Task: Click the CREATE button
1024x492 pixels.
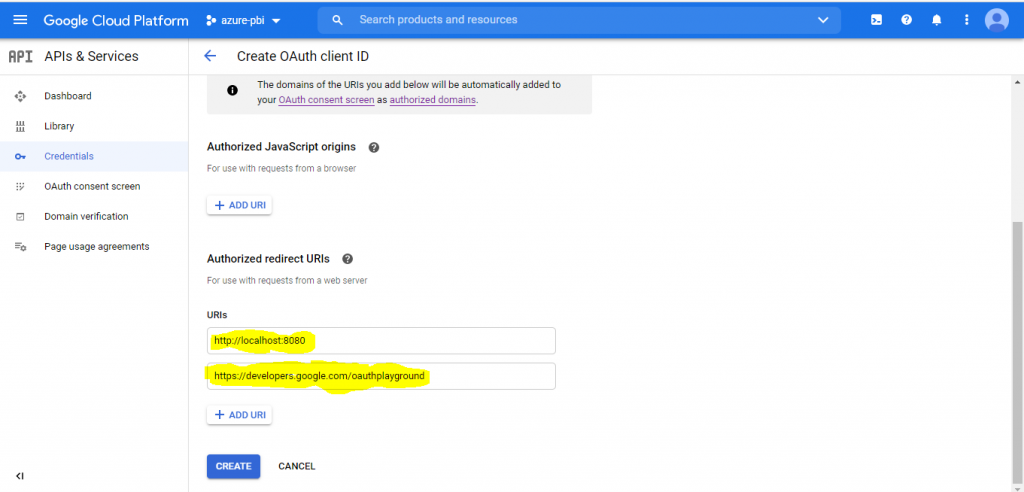Action: [x=234, y=467]
